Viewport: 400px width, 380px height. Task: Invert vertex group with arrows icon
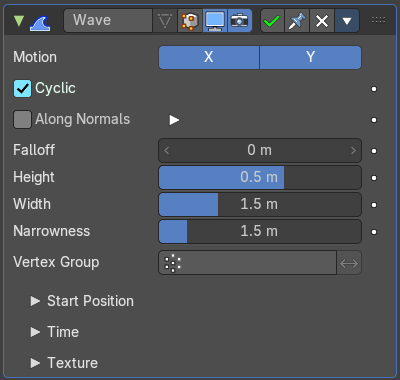[x=349, y=263]
